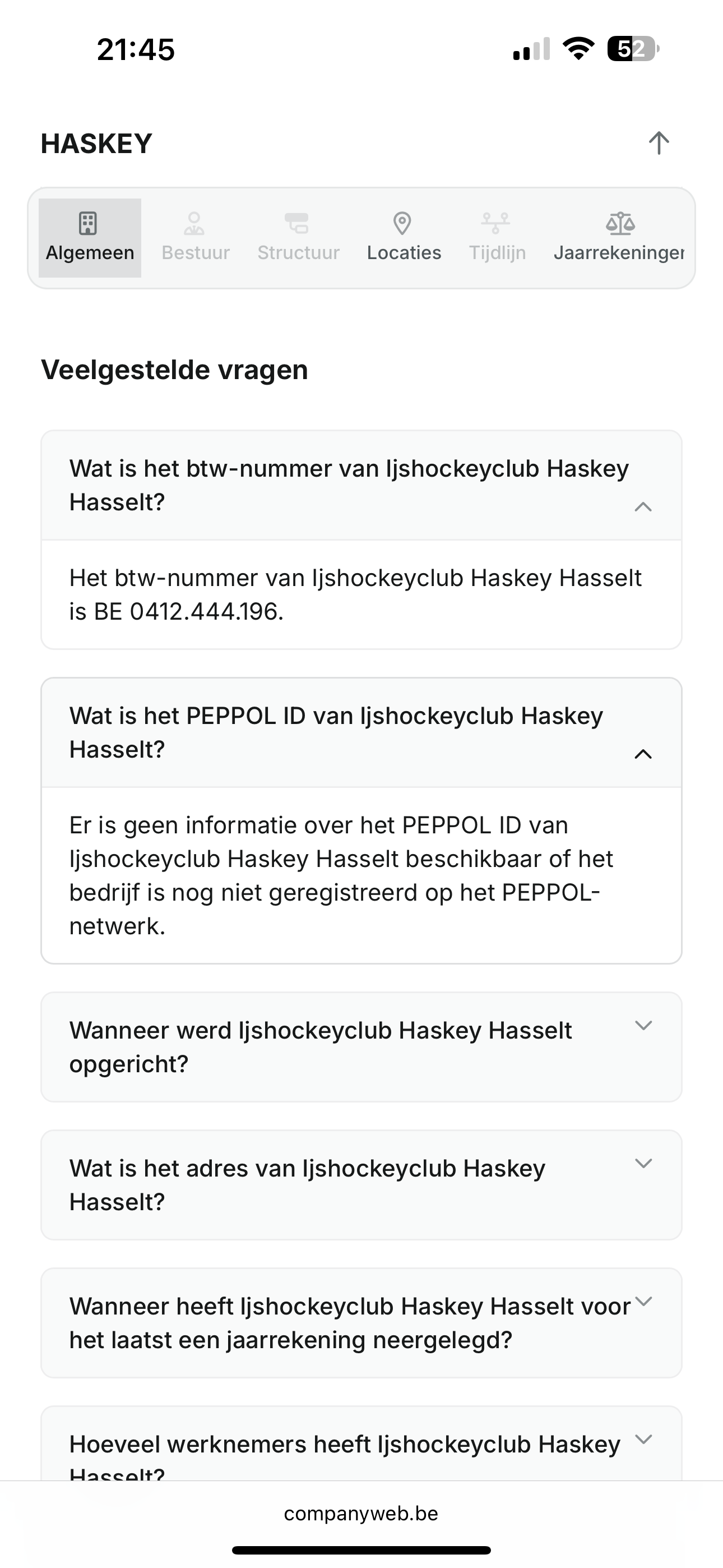723x1568 pixels.
Task: Tap the scroll-to-top arrow icon
Action: click(659, 144)
